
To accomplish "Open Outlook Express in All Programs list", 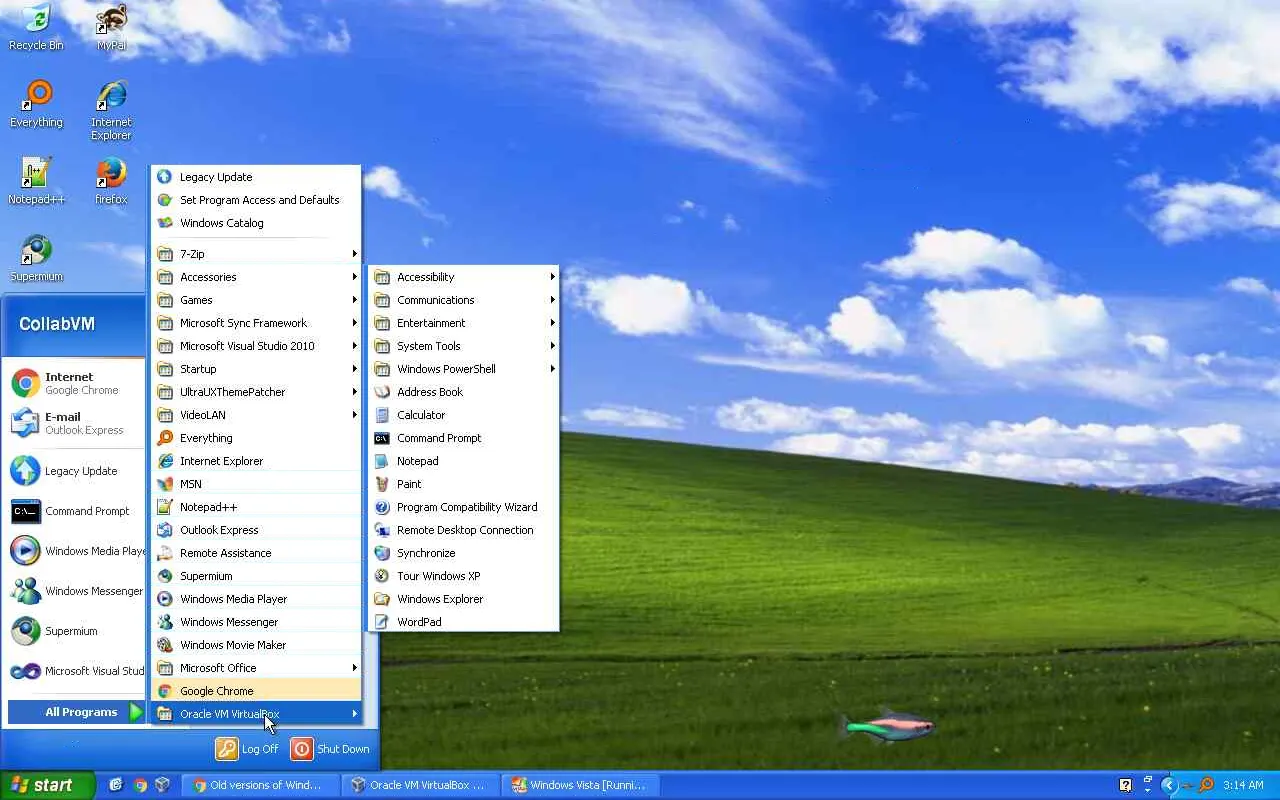I will tap(256, 530).
